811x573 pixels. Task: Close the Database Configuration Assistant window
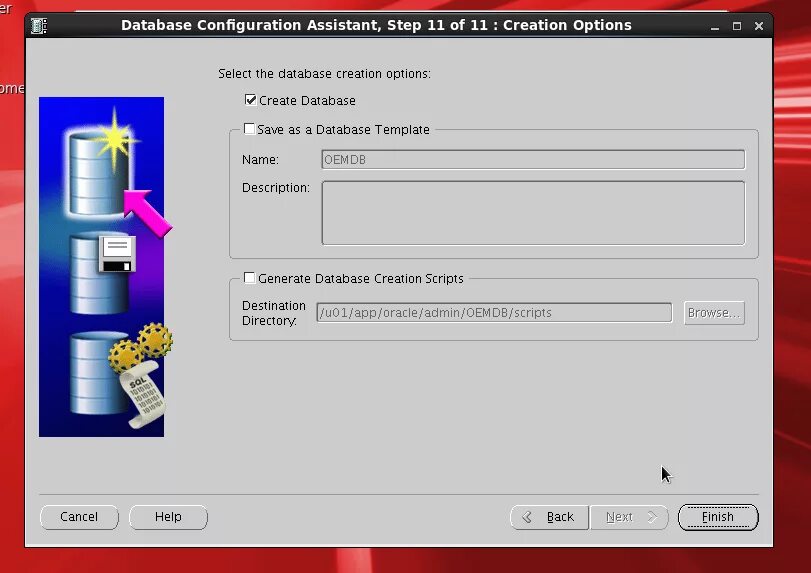[759, 26]
